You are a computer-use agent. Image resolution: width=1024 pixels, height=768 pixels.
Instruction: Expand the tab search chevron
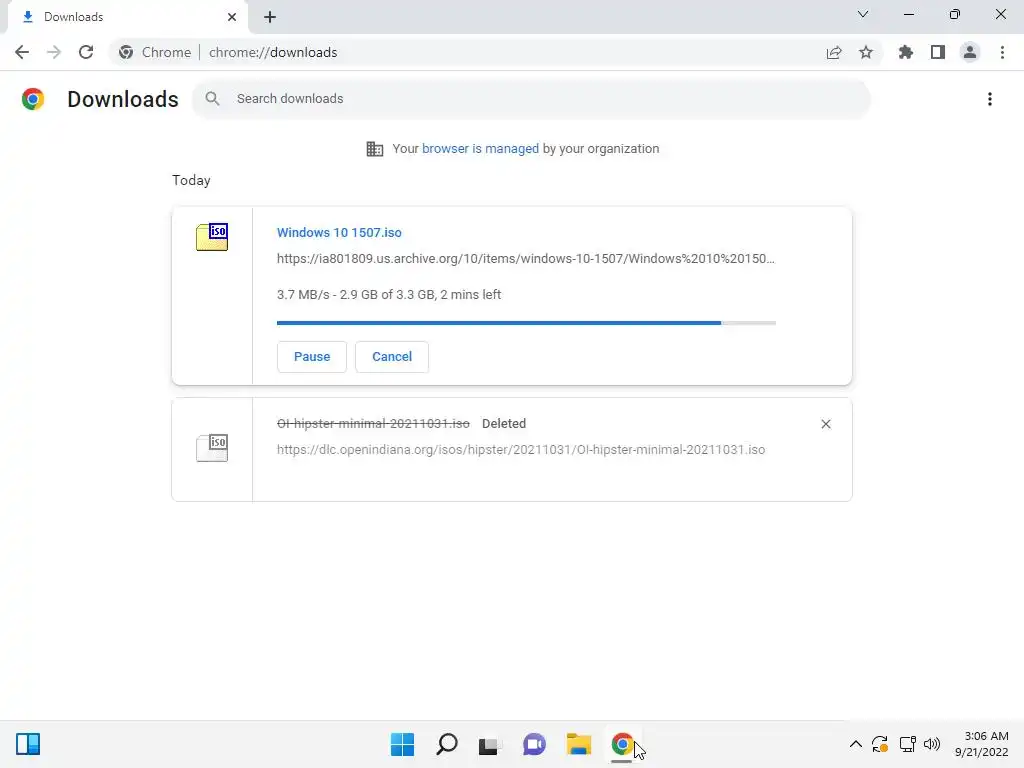point(863,14)
